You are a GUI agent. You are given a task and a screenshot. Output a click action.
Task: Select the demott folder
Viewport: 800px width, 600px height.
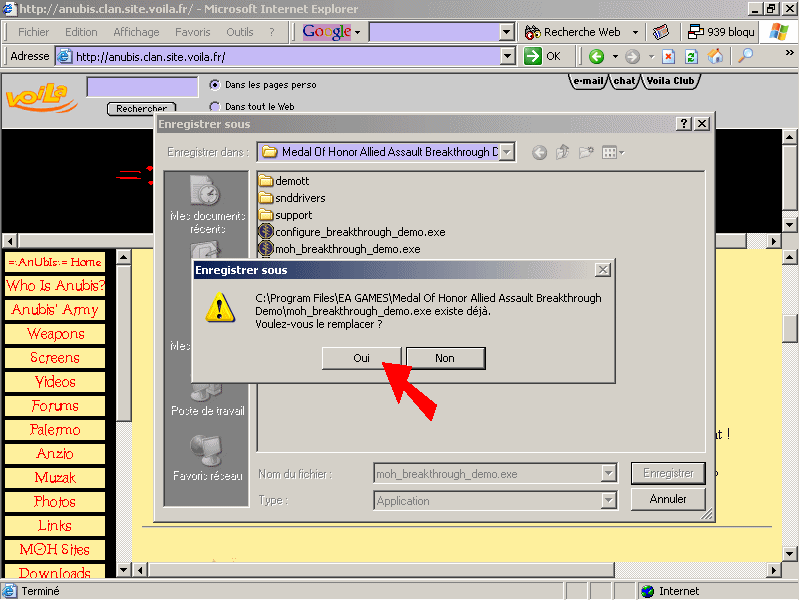coord(284,181)
